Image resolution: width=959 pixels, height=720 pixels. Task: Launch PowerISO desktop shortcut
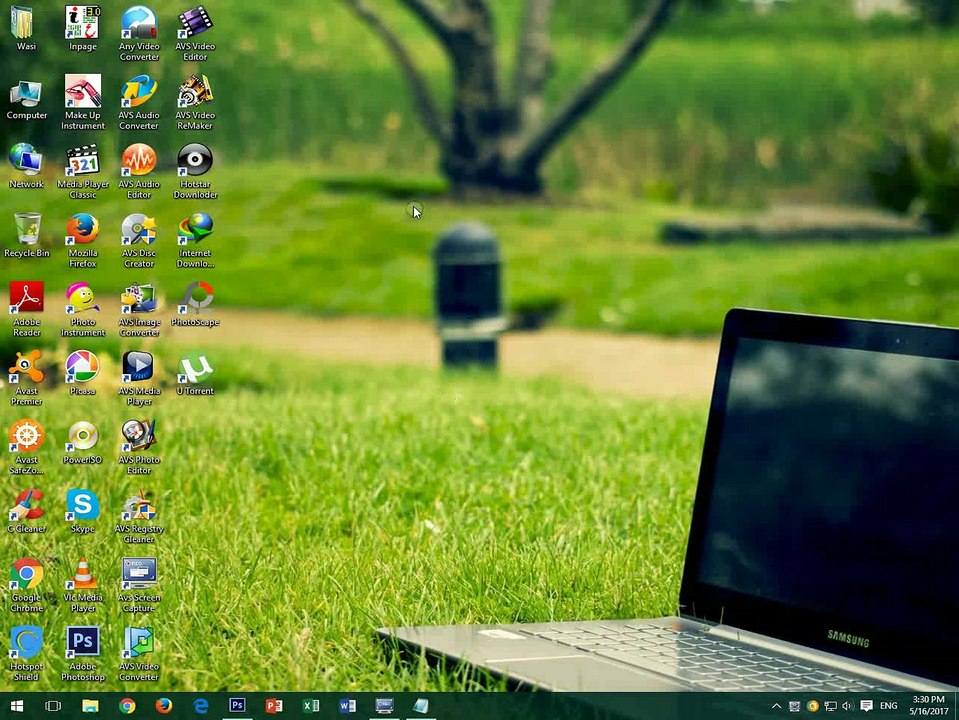[x=83, y=442]
